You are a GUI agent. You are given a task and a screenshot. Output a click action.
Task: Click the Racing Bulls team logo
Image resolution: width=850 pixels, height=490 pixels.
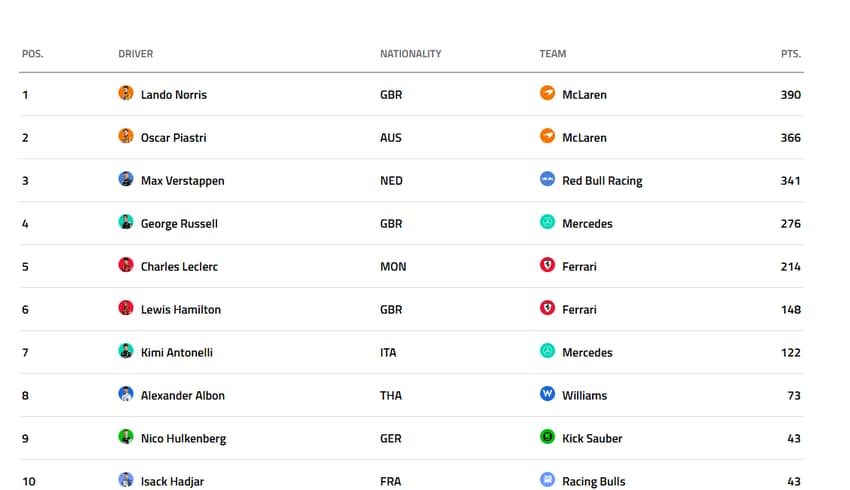point(547,481)
